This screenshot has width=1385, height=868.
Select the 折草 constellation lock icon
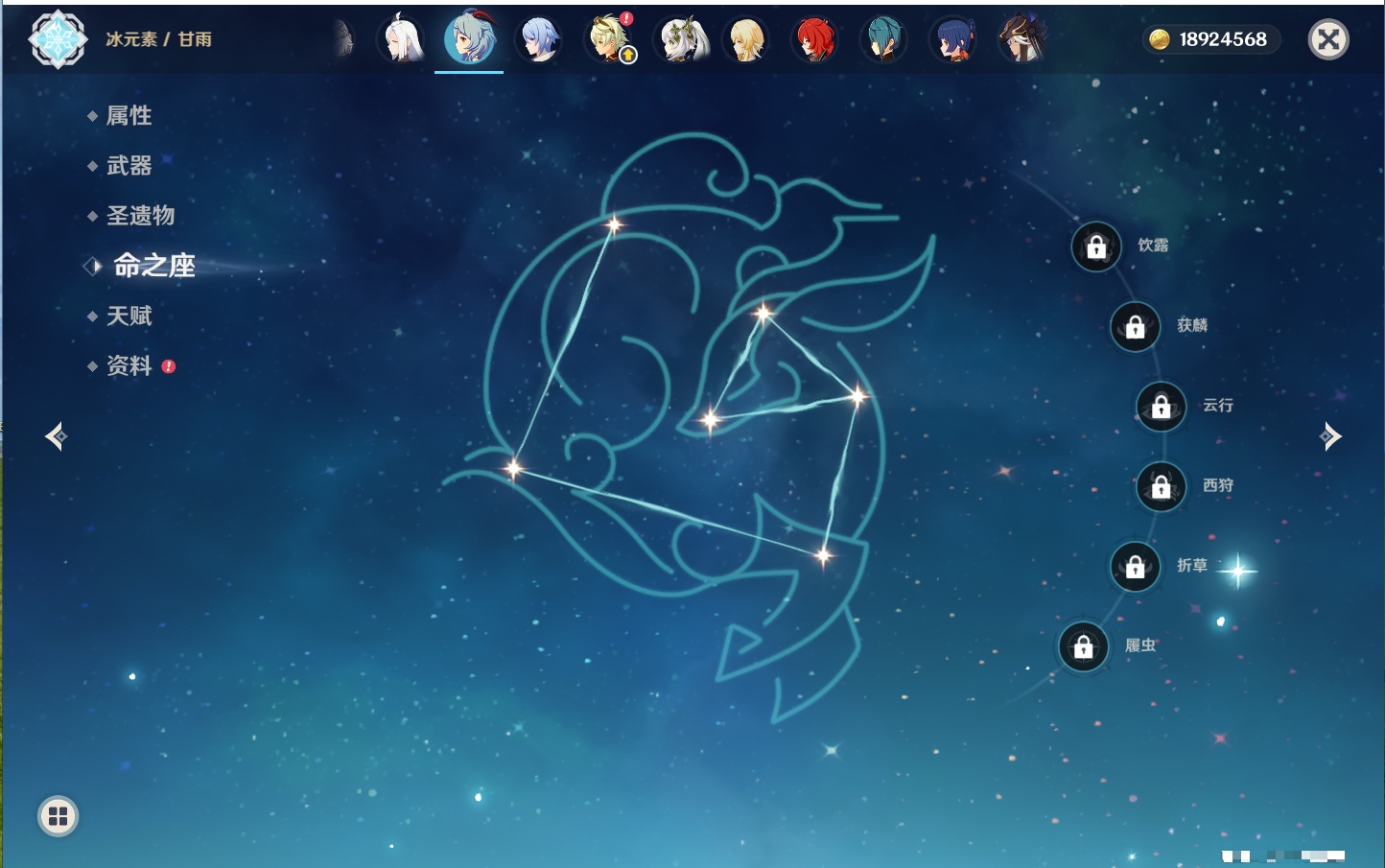click(1135, 567)
